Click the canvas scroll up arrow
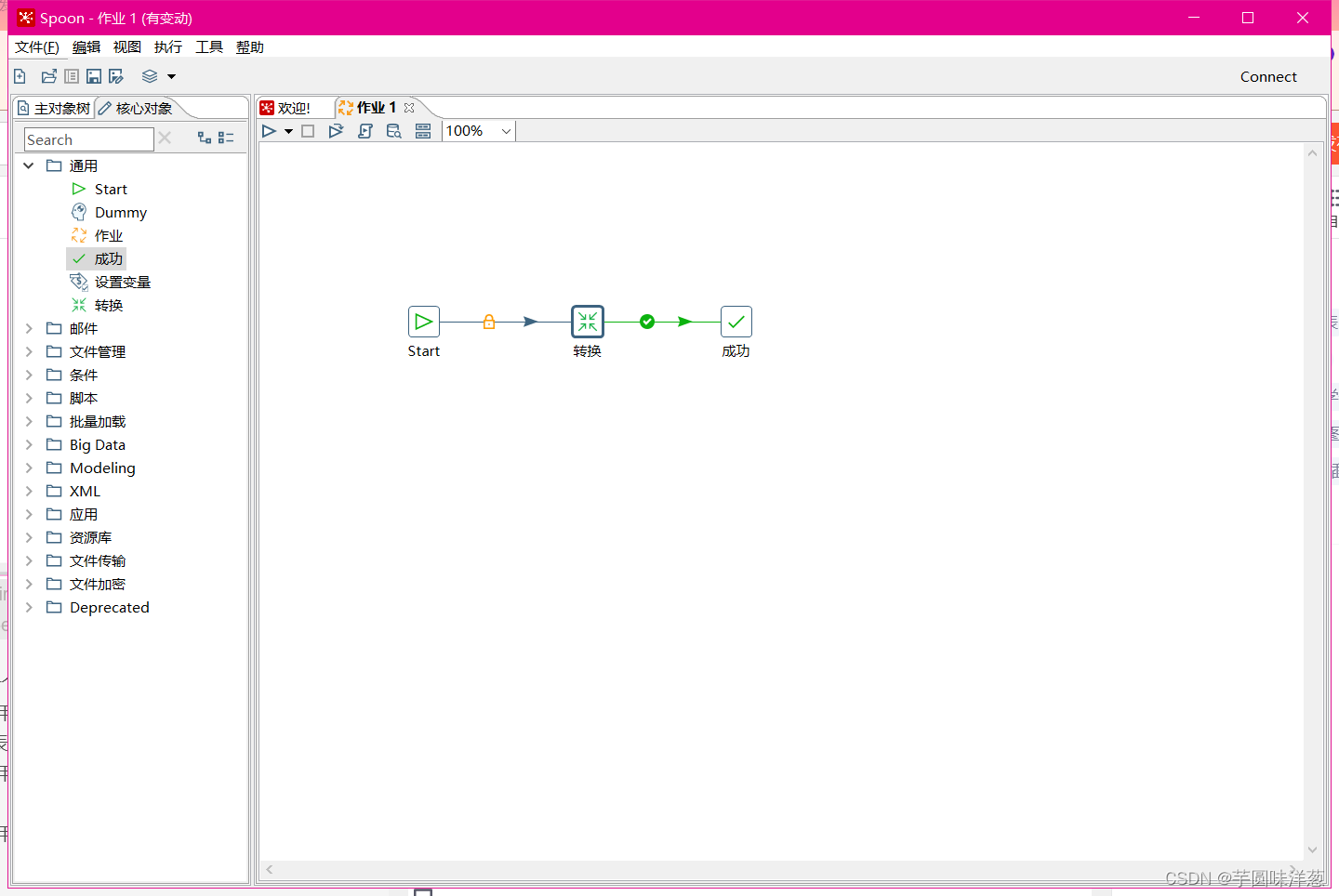This screenshot has width=1339, height=896. coord(1312,153)
